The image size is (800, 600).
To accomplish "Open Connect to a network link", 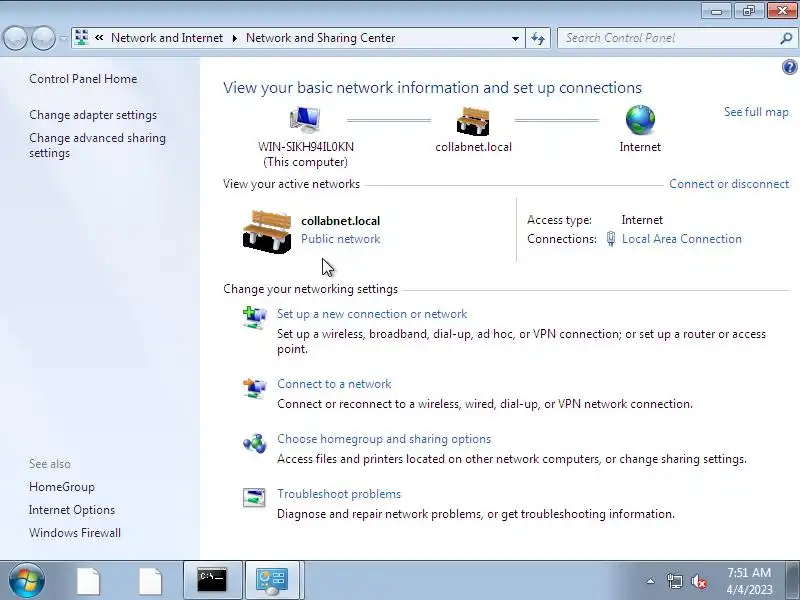I will point(334,384).
